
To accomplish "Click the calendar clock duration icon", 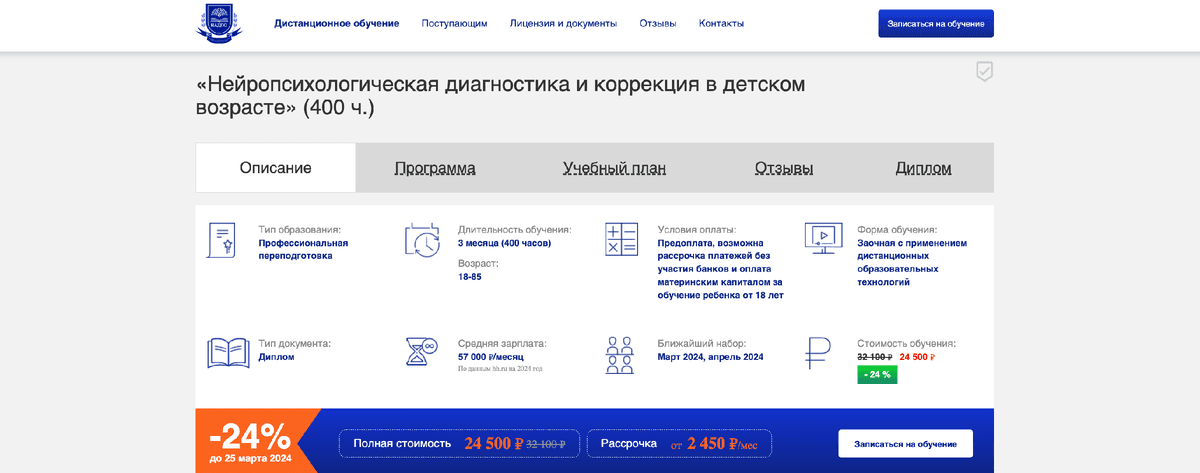I will point(422,240).
